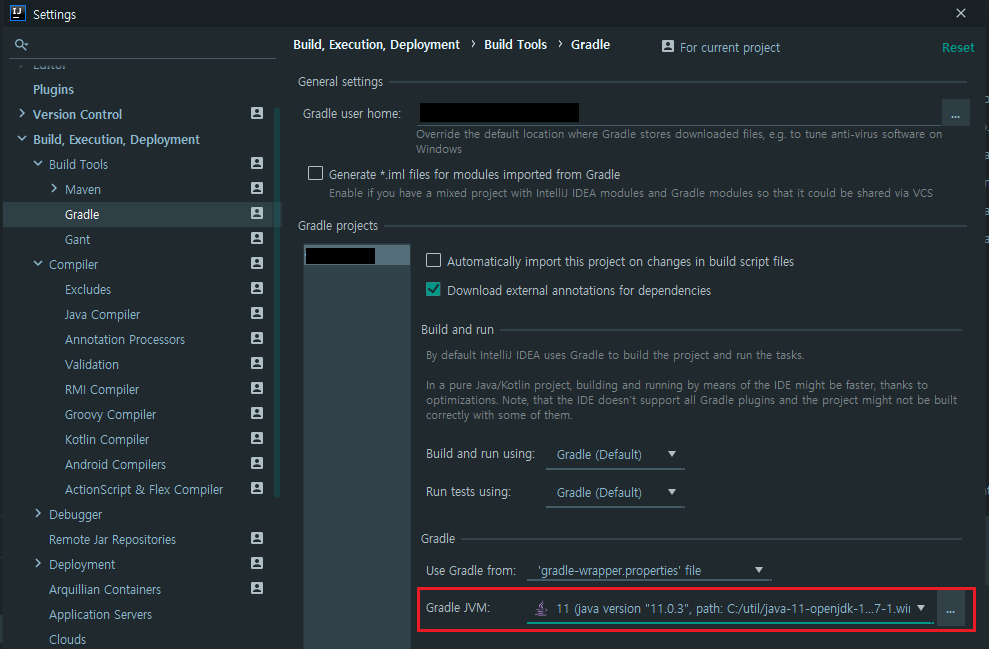
Task: Check 'Automatically import this project' option
Action: [433, 260]
